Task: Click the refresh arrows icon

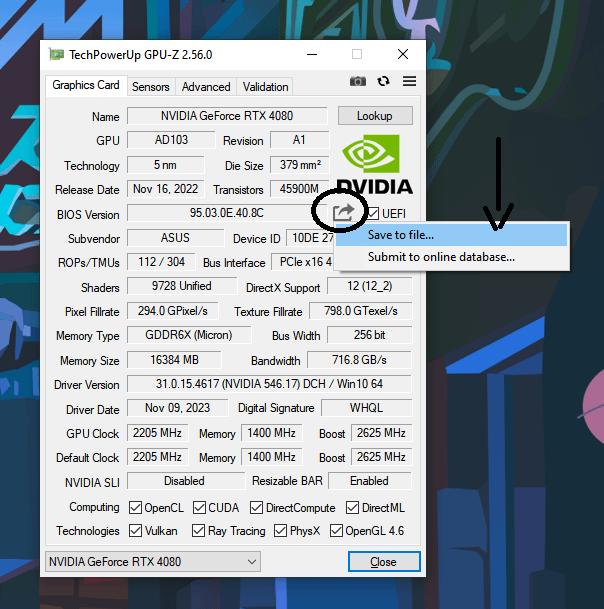Action: (x=383, y=81)
